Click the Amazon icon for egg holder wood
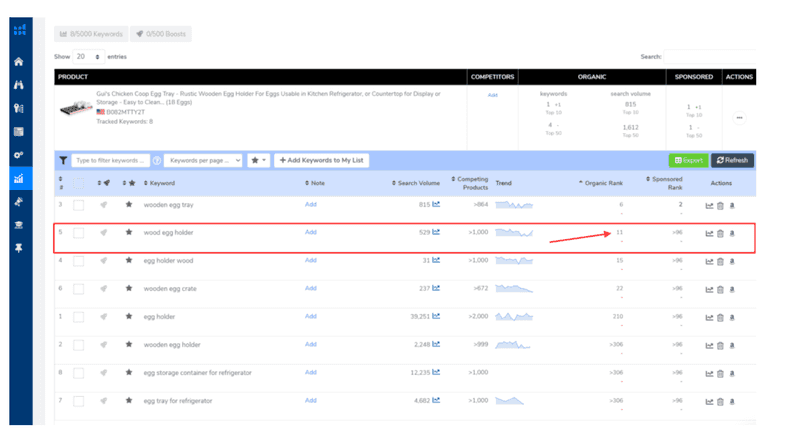Viewport: 800px width, 436px height. [x=732, y=262]
